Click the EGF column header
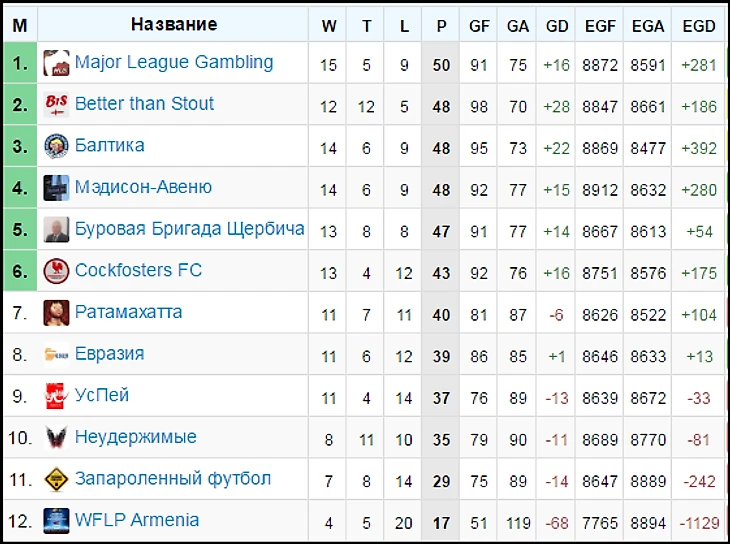 [x=600, y=26]
